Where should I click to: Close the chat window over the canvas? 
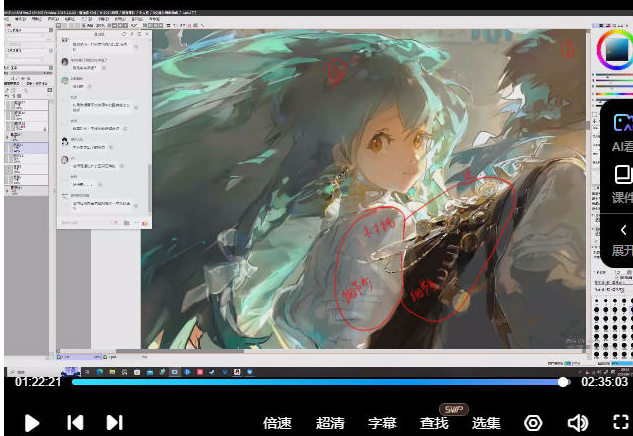[147, 34]
